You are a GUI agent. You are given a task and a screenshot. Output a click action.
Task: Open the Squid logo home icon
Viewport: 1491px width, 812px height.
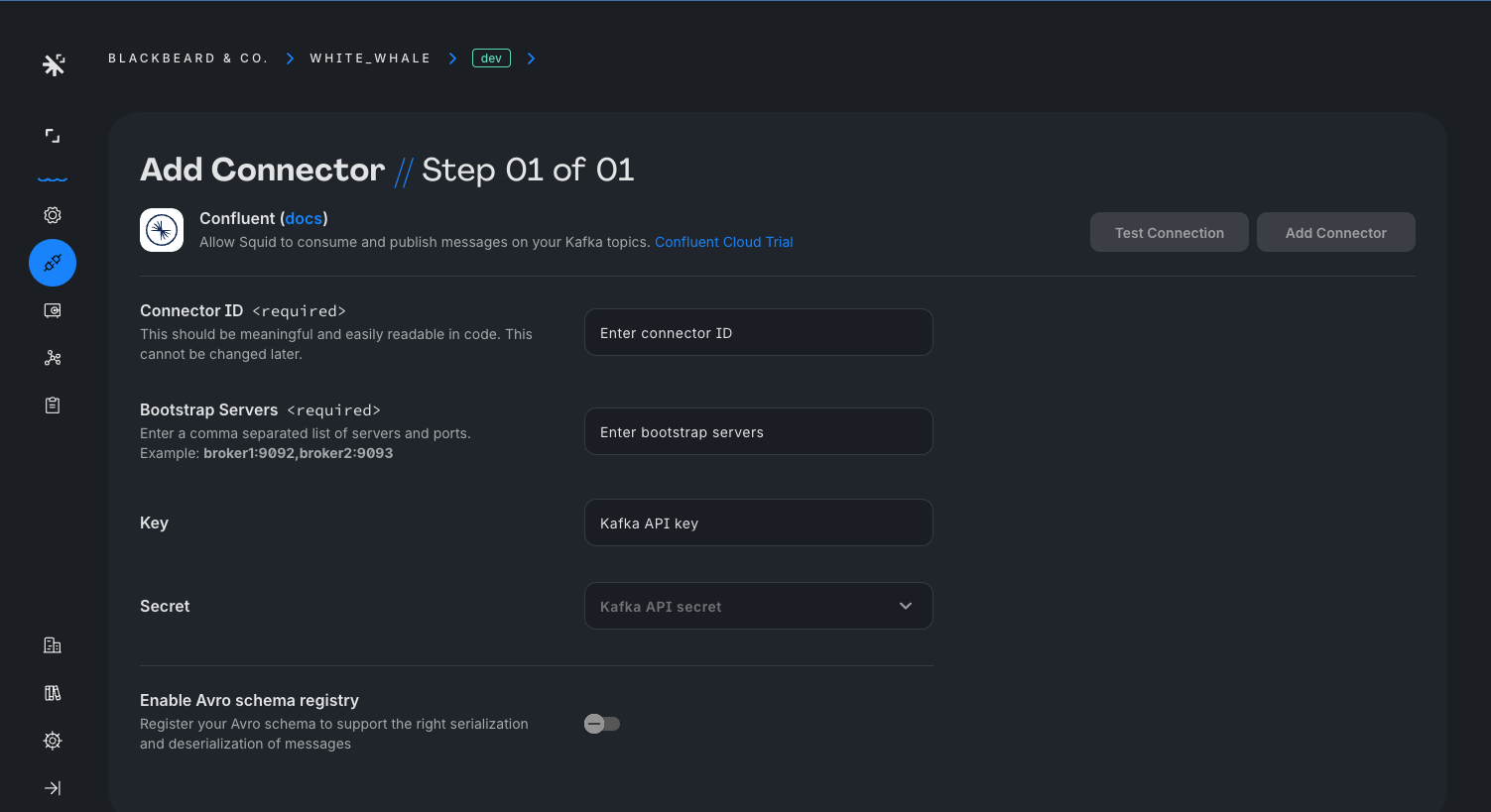pyautogui.click(x=54, y=64)
